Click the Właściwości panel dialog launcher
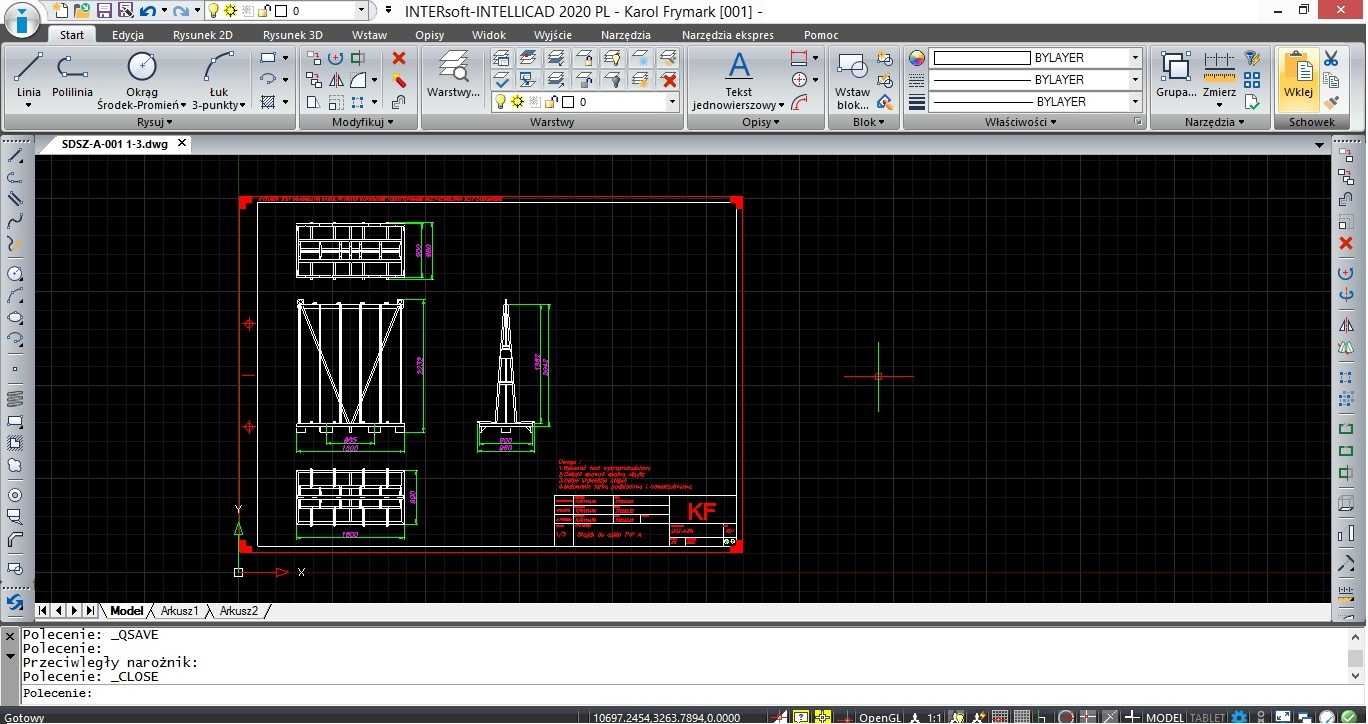1368x724 pixels. pos(1138,122)
